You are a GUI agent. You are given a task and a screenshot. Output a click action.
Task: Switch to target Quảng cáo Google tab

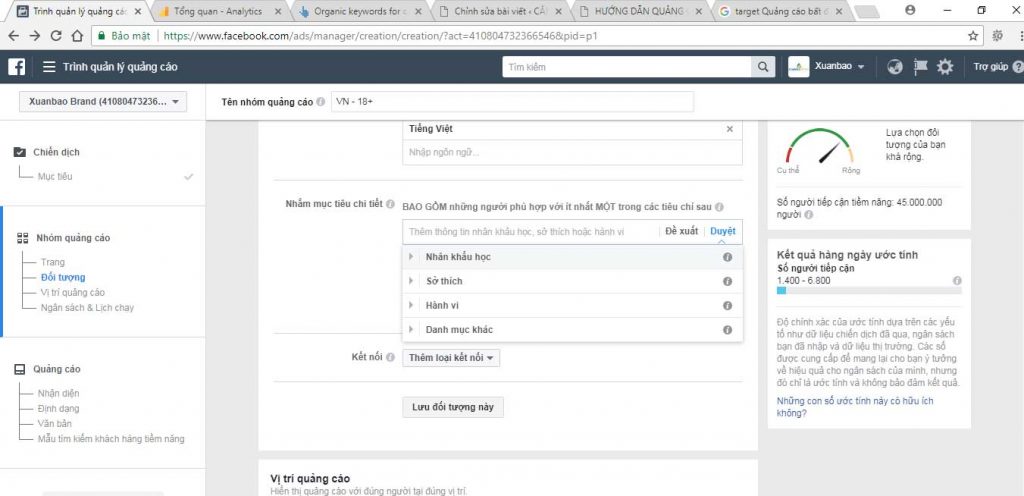click(x=781, y=11)
